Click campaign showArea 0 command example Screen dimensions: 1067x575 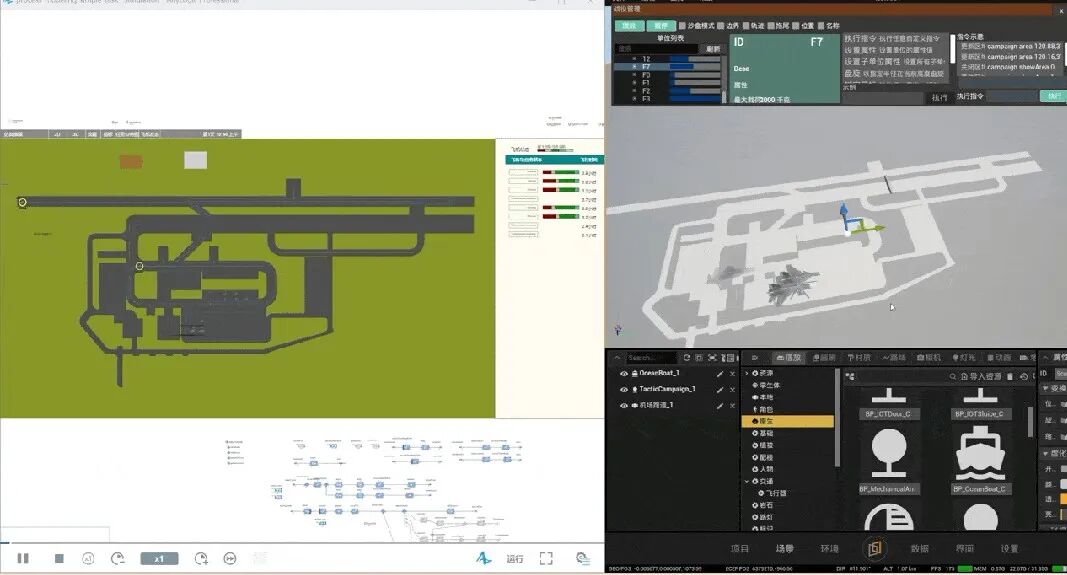coord(1008,67)
